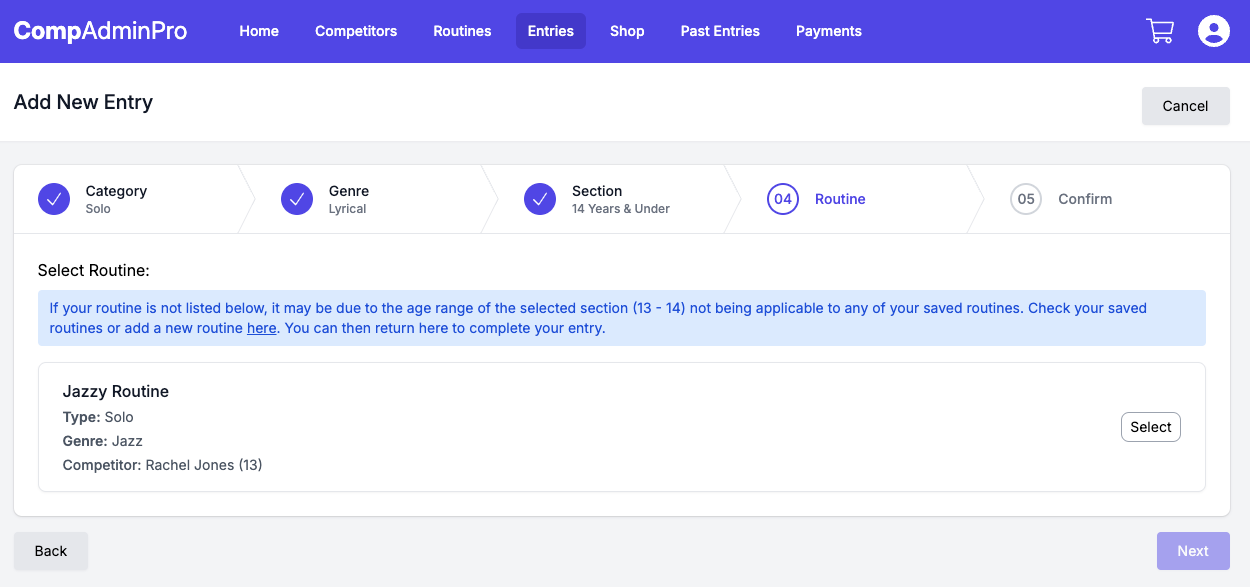The height and width of the screenshot is (587, 1250).
Task: Open Past Entries page
Action: coord(720,31)
